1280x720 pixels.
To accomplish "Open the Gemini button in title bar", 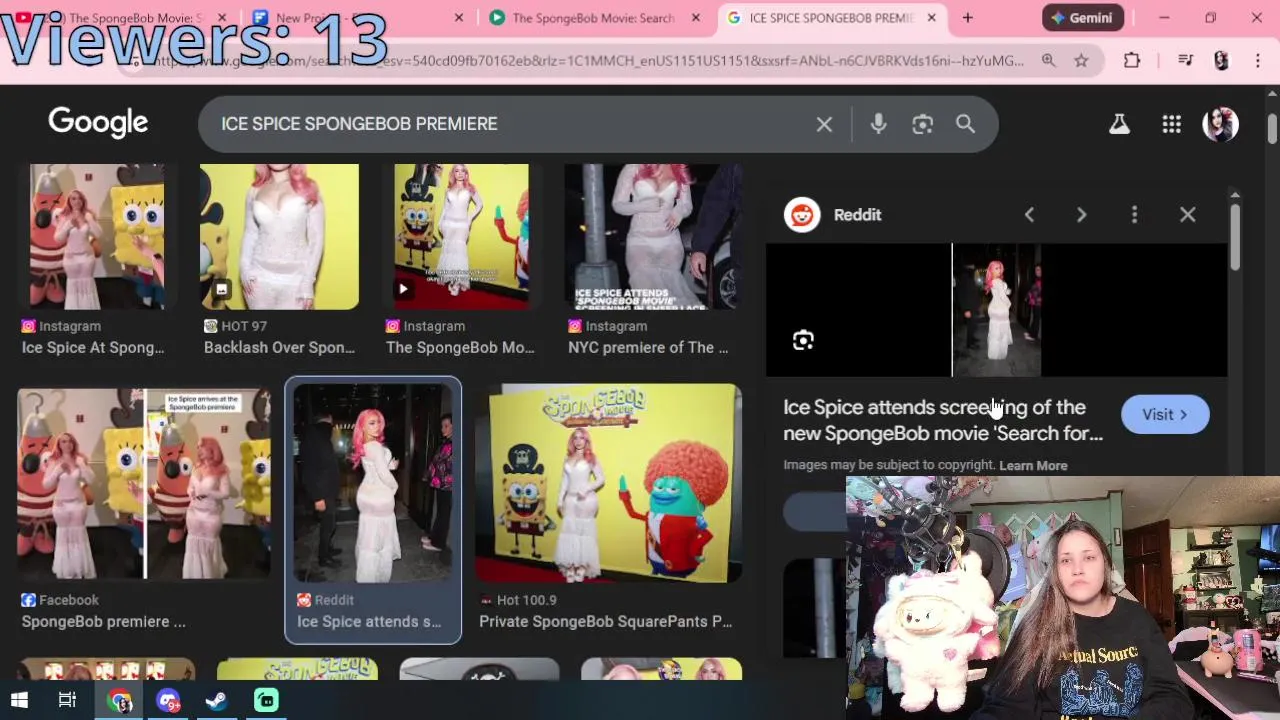I will click(1083, 18).
